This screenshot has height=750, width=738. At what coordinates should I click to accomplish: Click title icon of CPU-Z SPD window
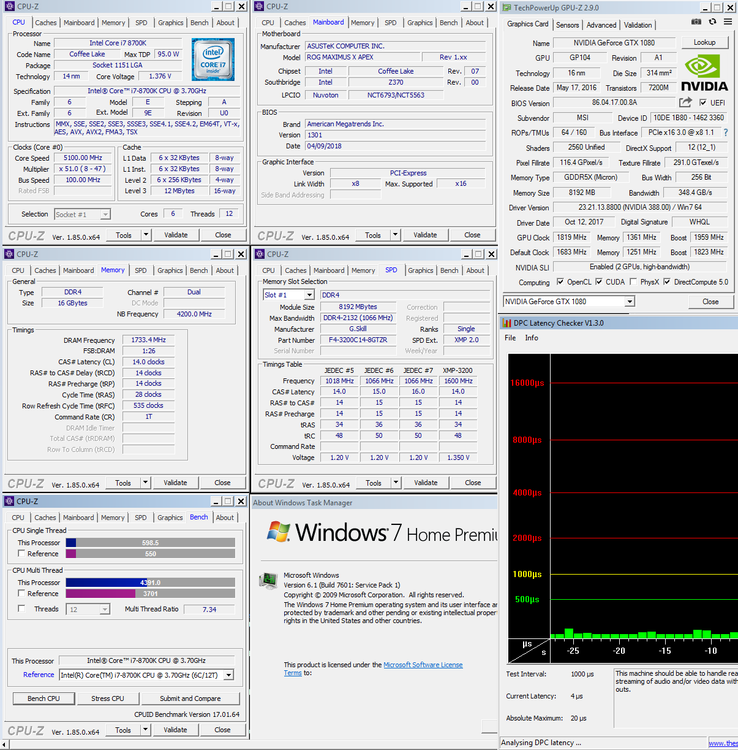point(259,254)
